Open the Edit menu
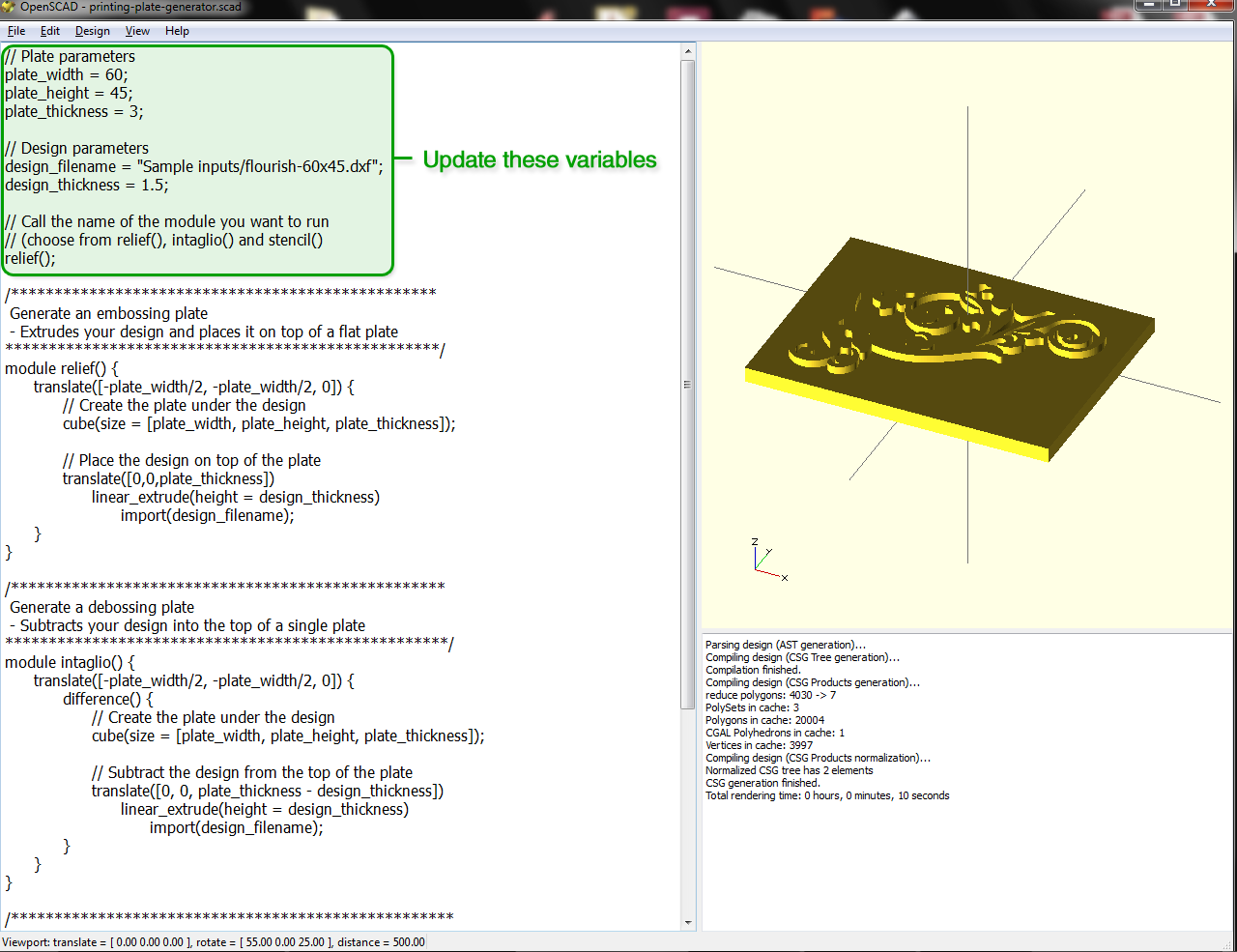This screenshot has height=952, width=1237. (x=50, y=31)
